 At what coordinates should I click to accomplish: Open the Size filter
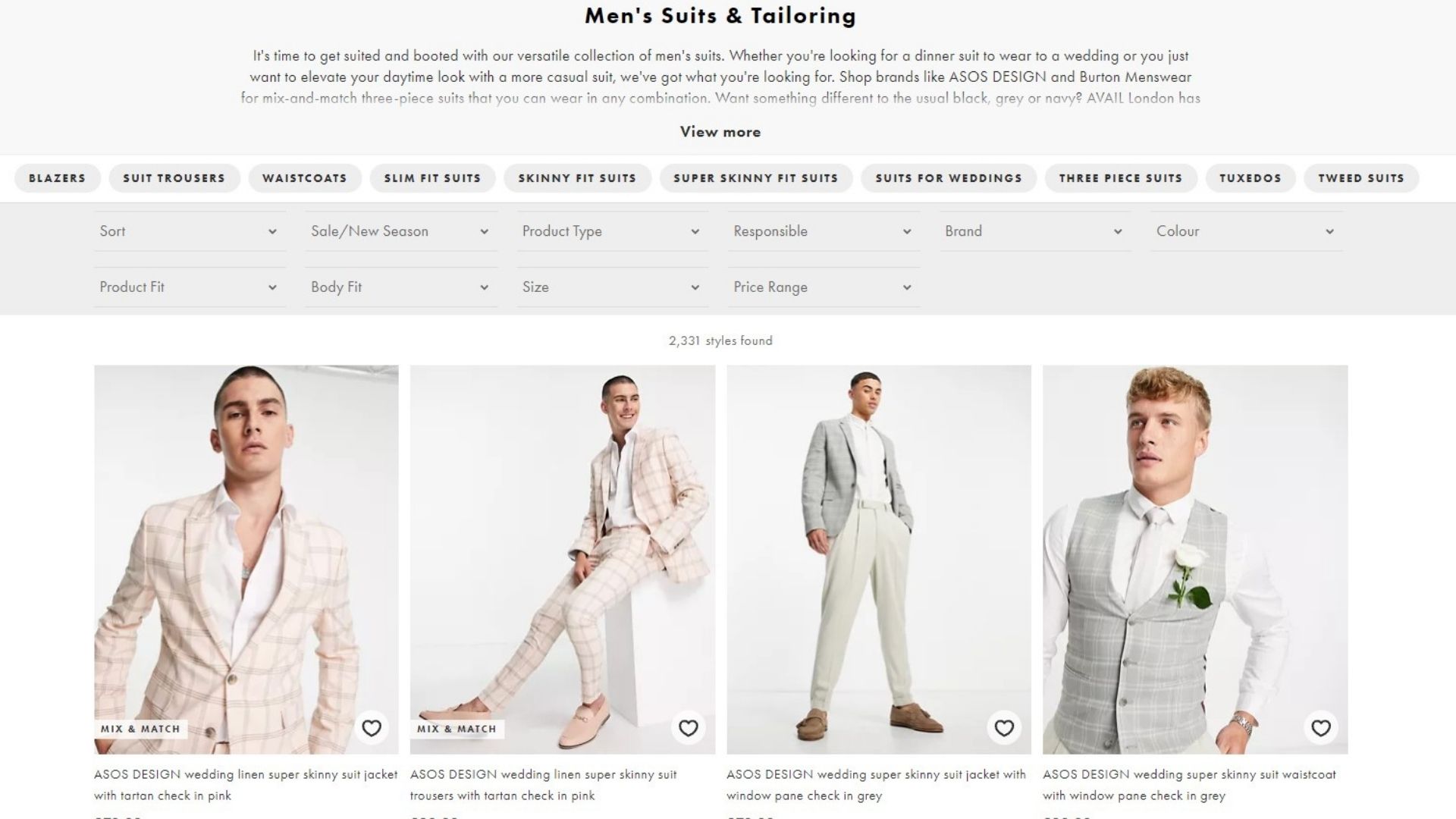(x=611, y=287)
